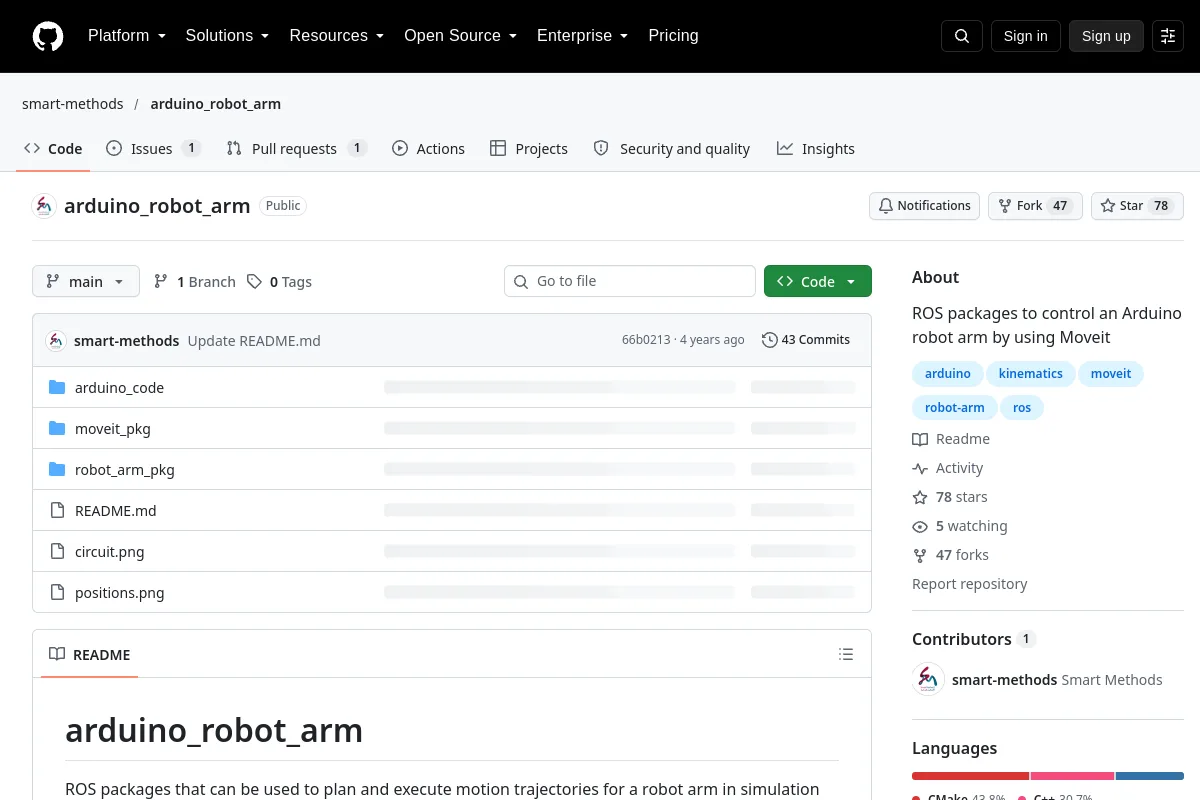
Task: Click pink C++ segment of languages bar
Action: click(1072, 776)
